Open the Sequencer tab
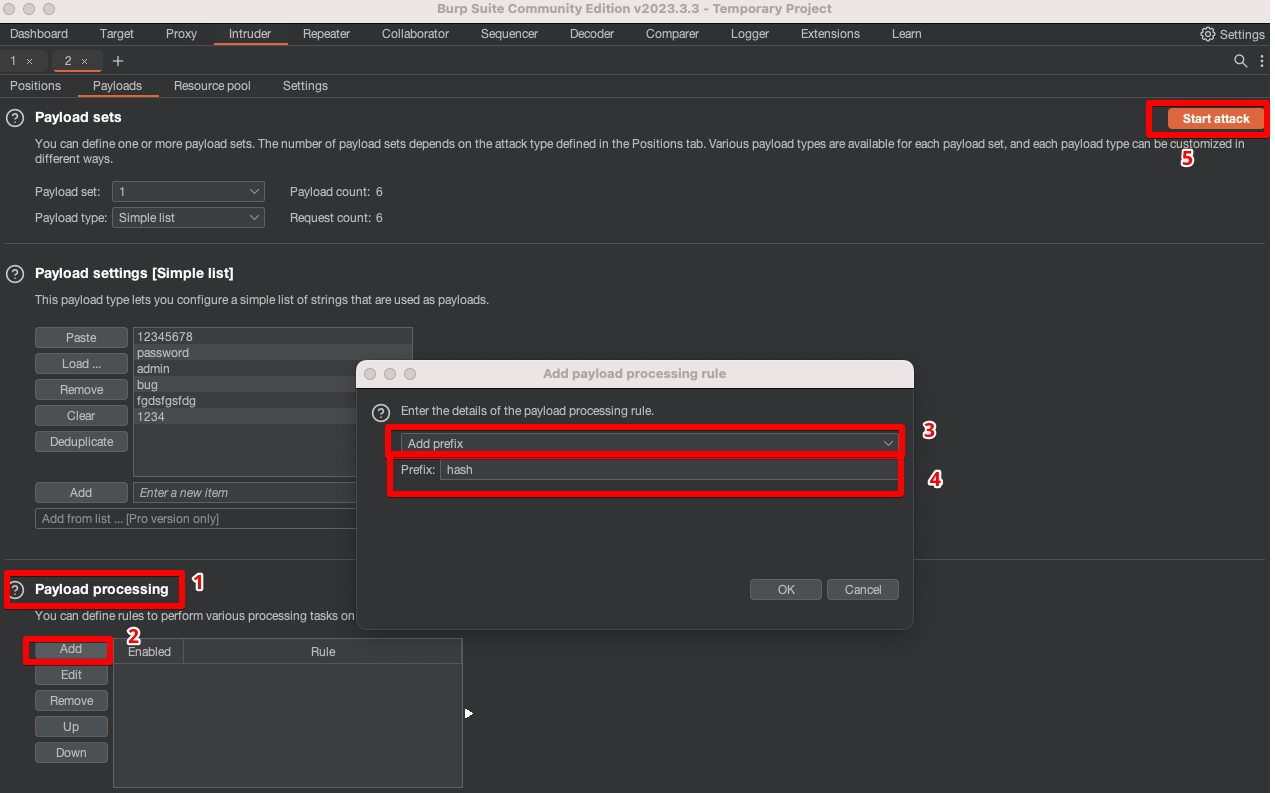 [x=509, y=34]
